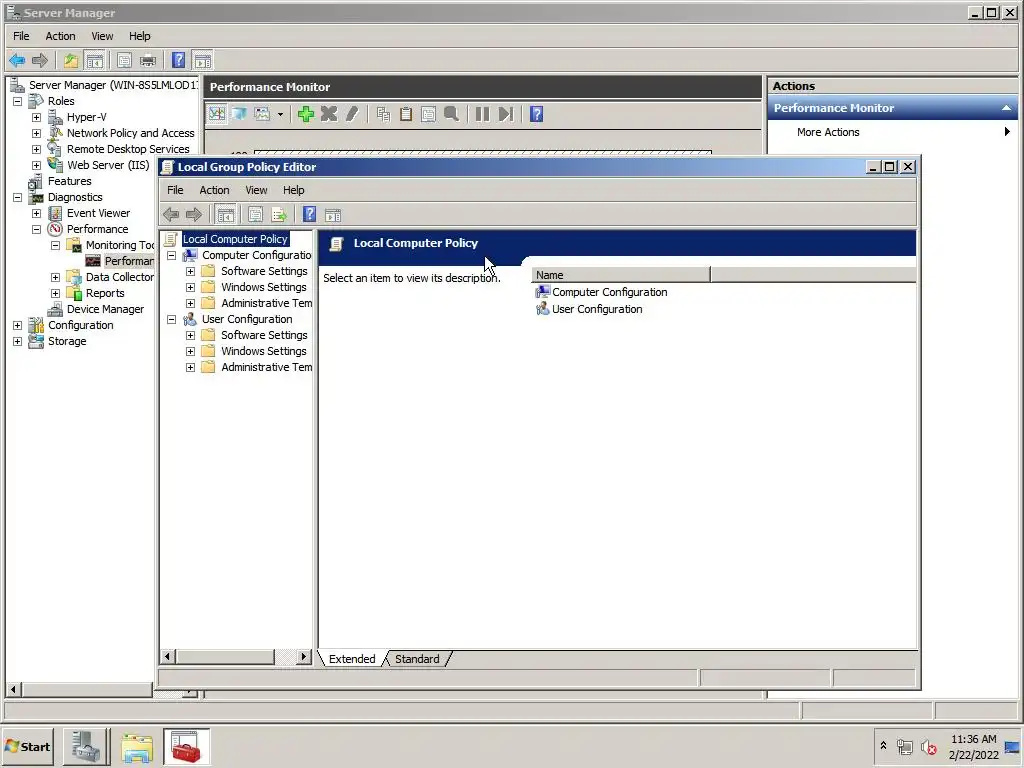Select Web Server (IIS) role
1024x768 pixels.
click(108, 165)
